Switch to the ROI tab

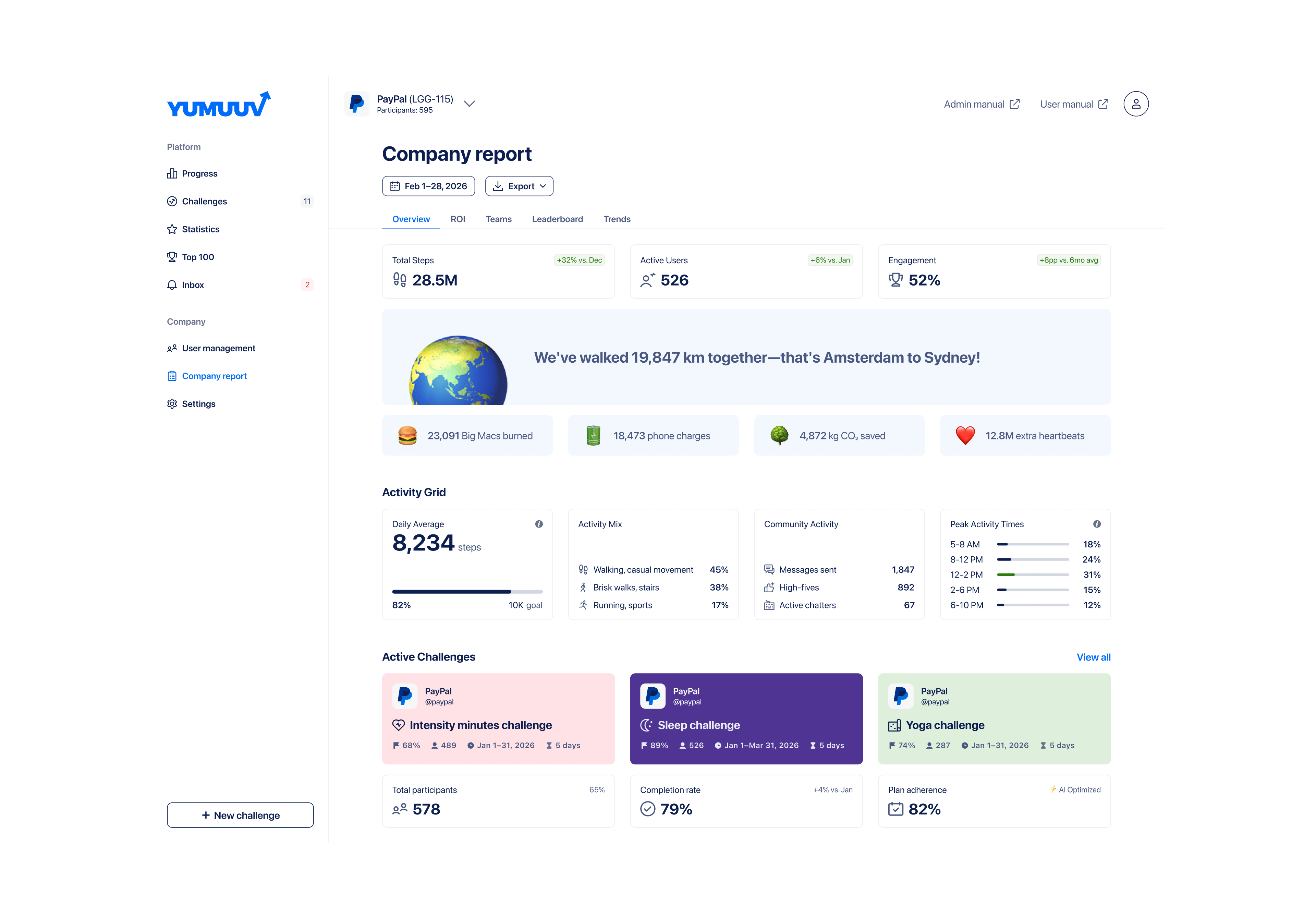(458, 219)
